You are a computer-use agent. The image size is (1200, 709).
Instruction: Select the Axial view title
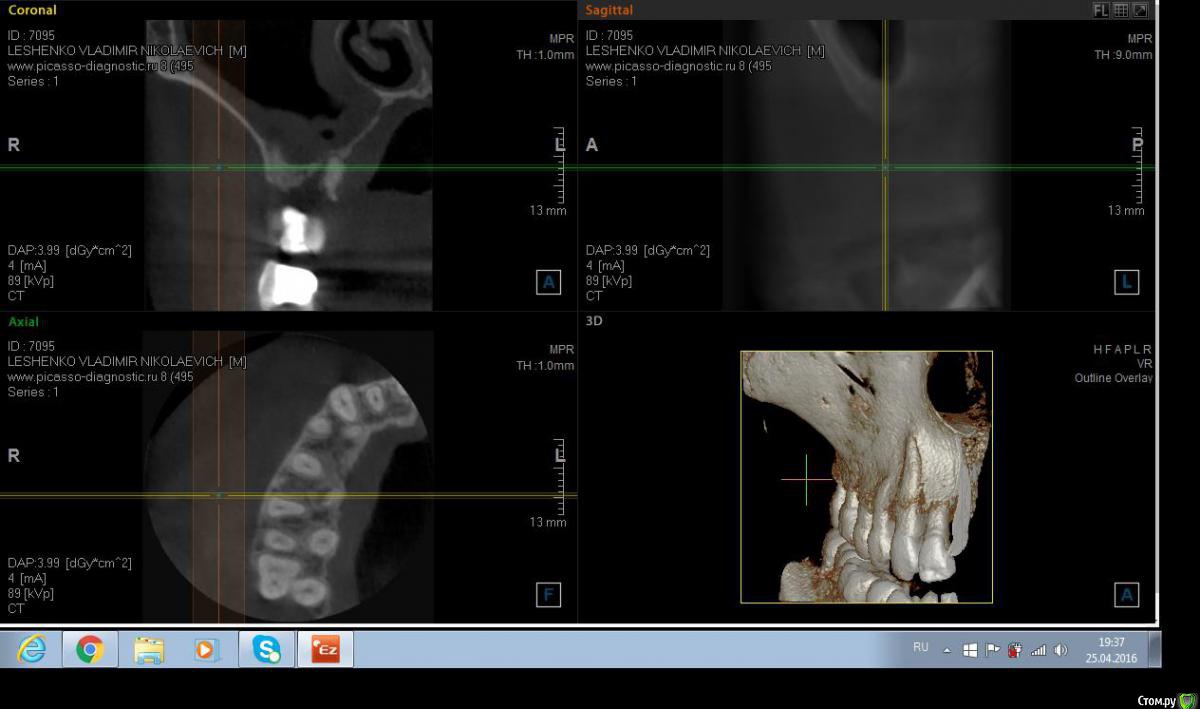pos(23,322)
